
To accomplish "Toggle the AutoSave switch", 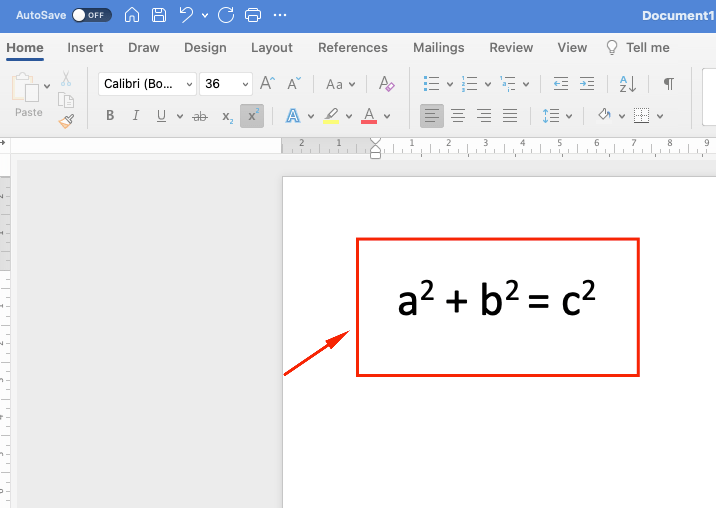I will click(92, 15).
